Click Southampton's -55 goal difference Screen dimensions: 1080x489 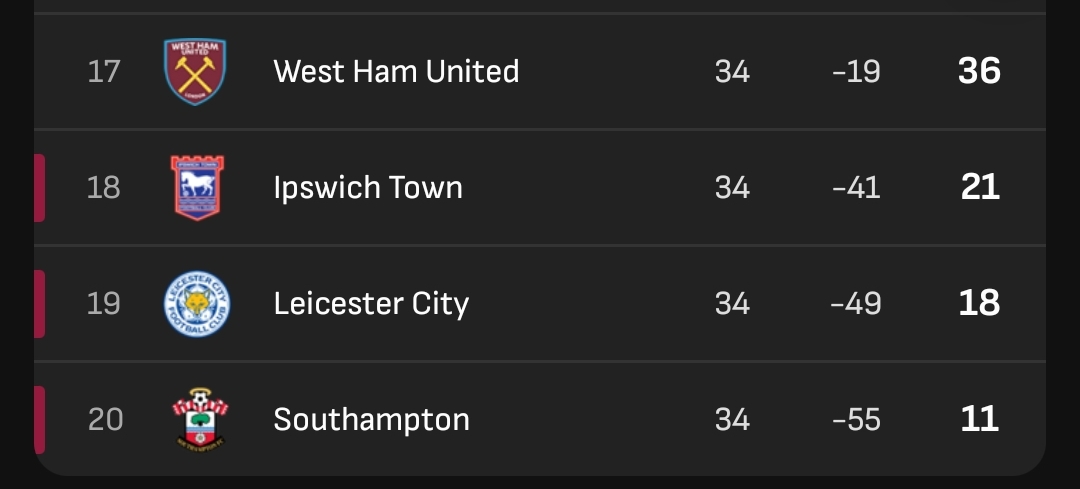click(856, 419)
